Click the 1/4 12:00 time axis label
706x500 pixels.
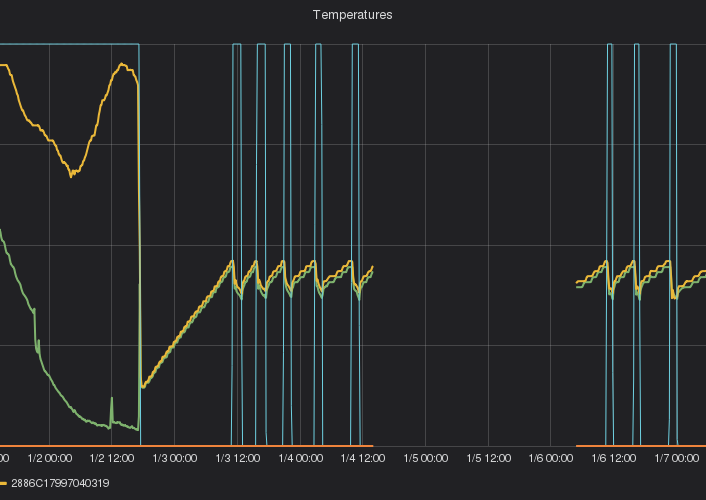[x=363, y=458]
